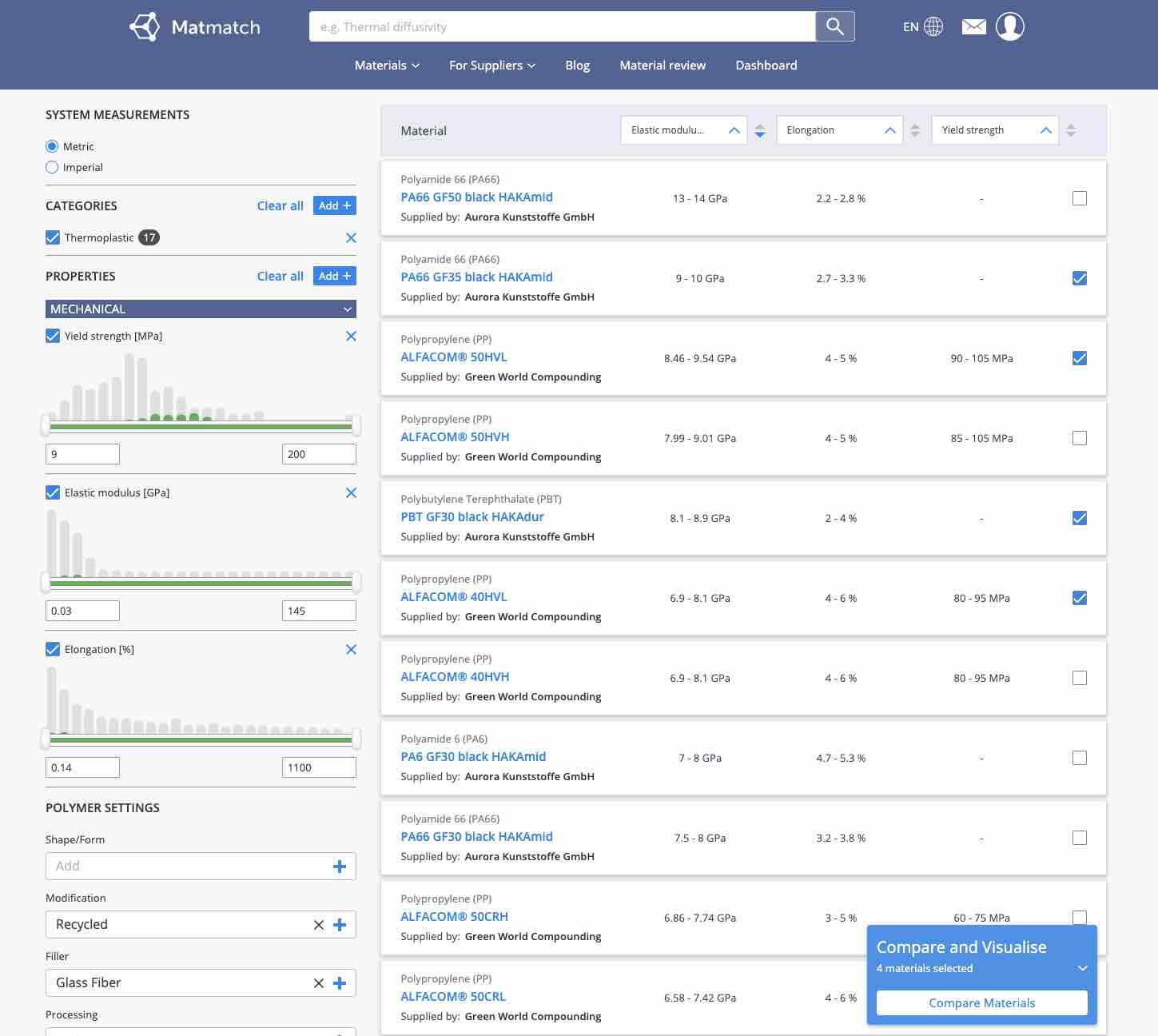Open the ALFACOM® 50HVL material page
1158x1036 pixels.
tap(454, 357)
